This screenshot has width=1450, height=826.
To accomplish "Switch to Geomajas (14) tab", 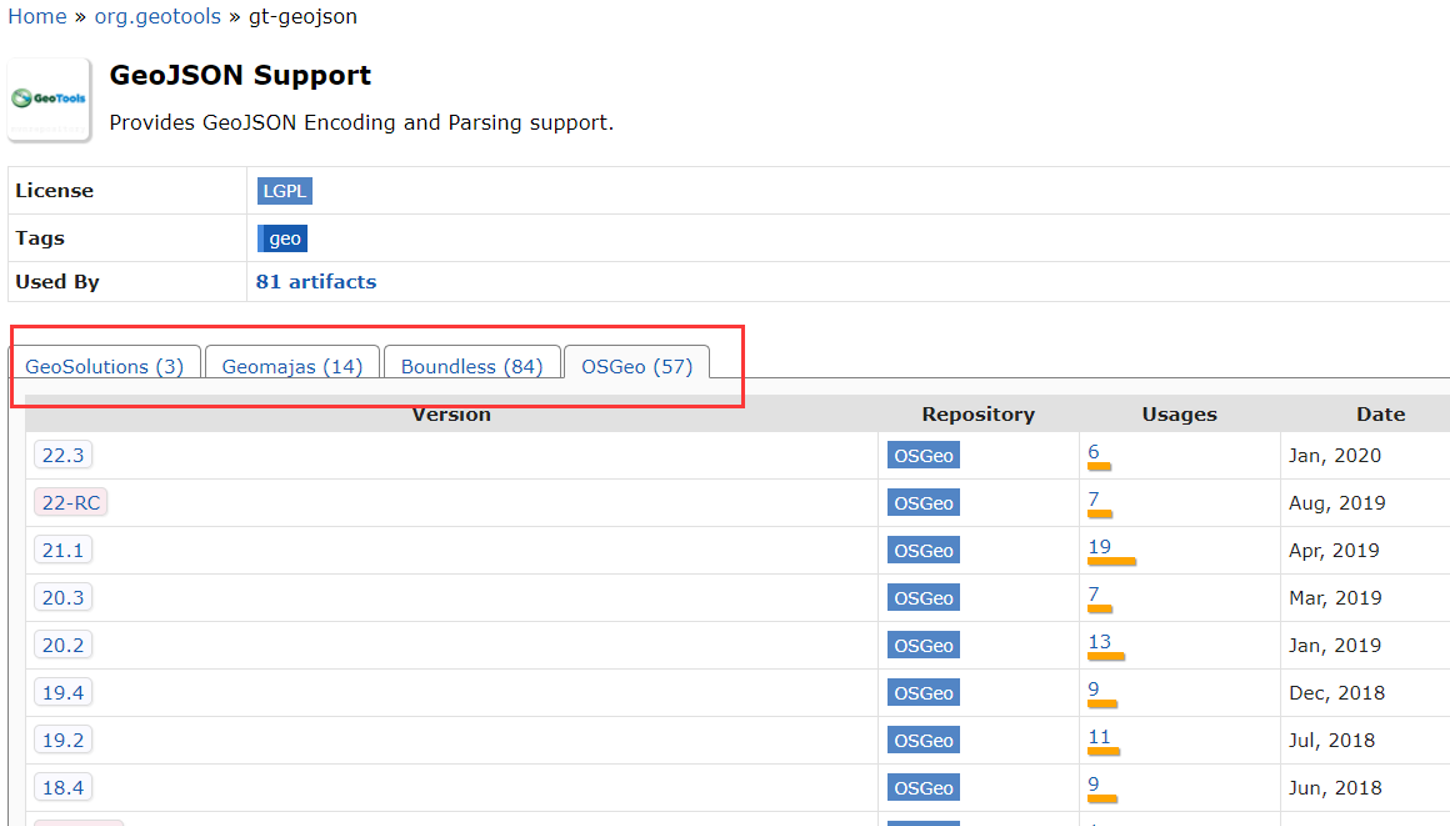I will click(292, 366).
